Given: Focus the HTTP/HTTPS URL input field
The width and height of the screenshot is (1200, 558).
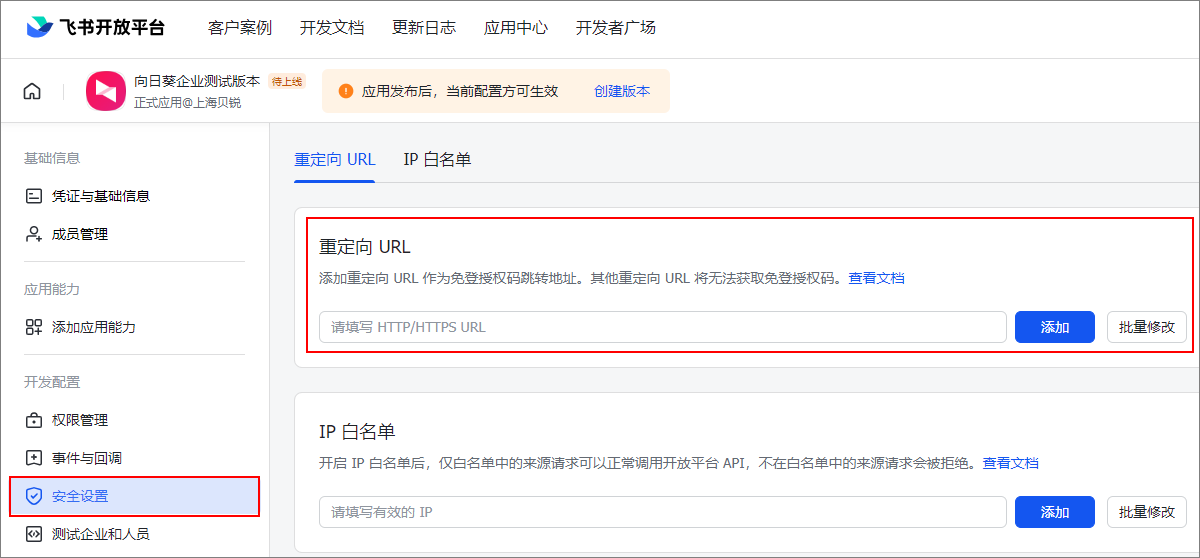Looking at the screenshot, I should point(663,327).
